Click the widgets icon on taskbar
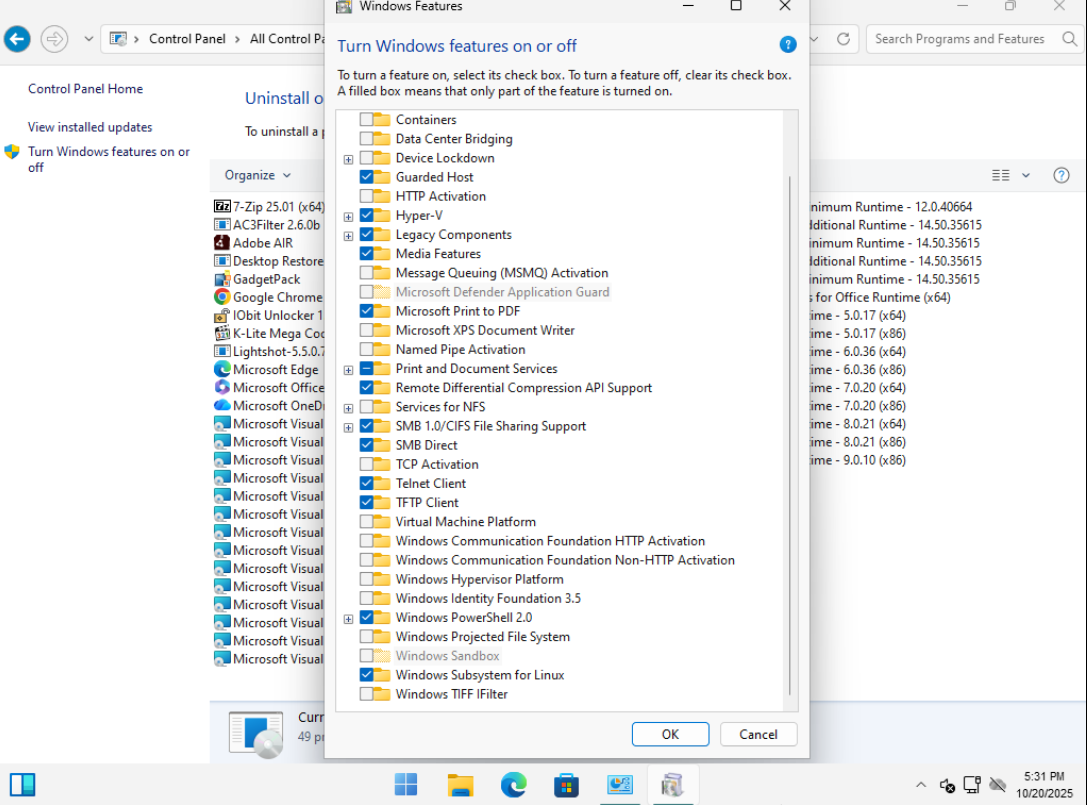Viewport: 1087px width, 805px height. tap(22, 785)
